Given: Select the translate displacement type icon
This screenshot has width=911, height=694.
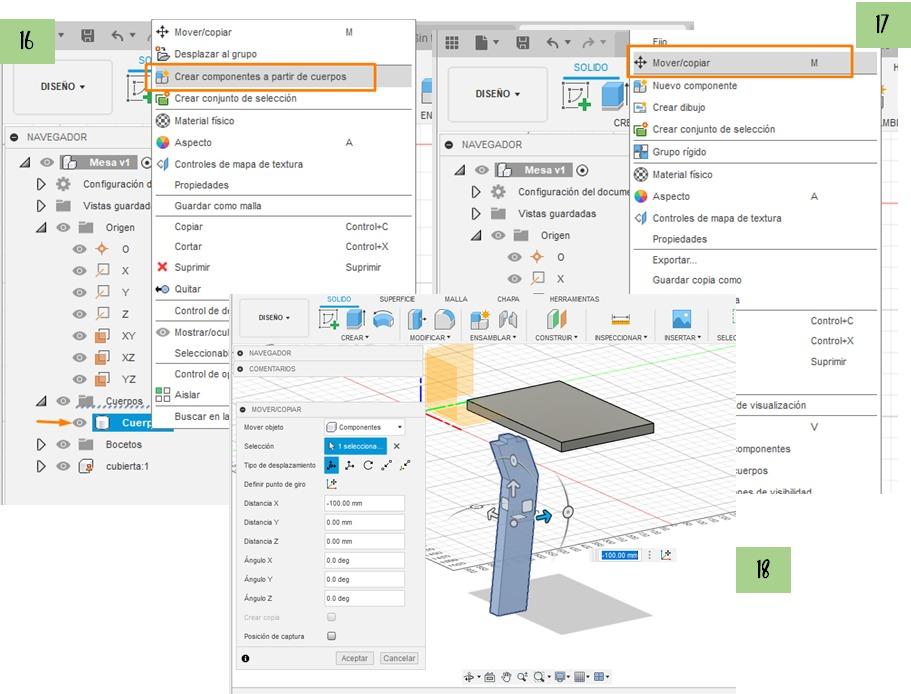Looking at the screenshot, I should [350, 465].
